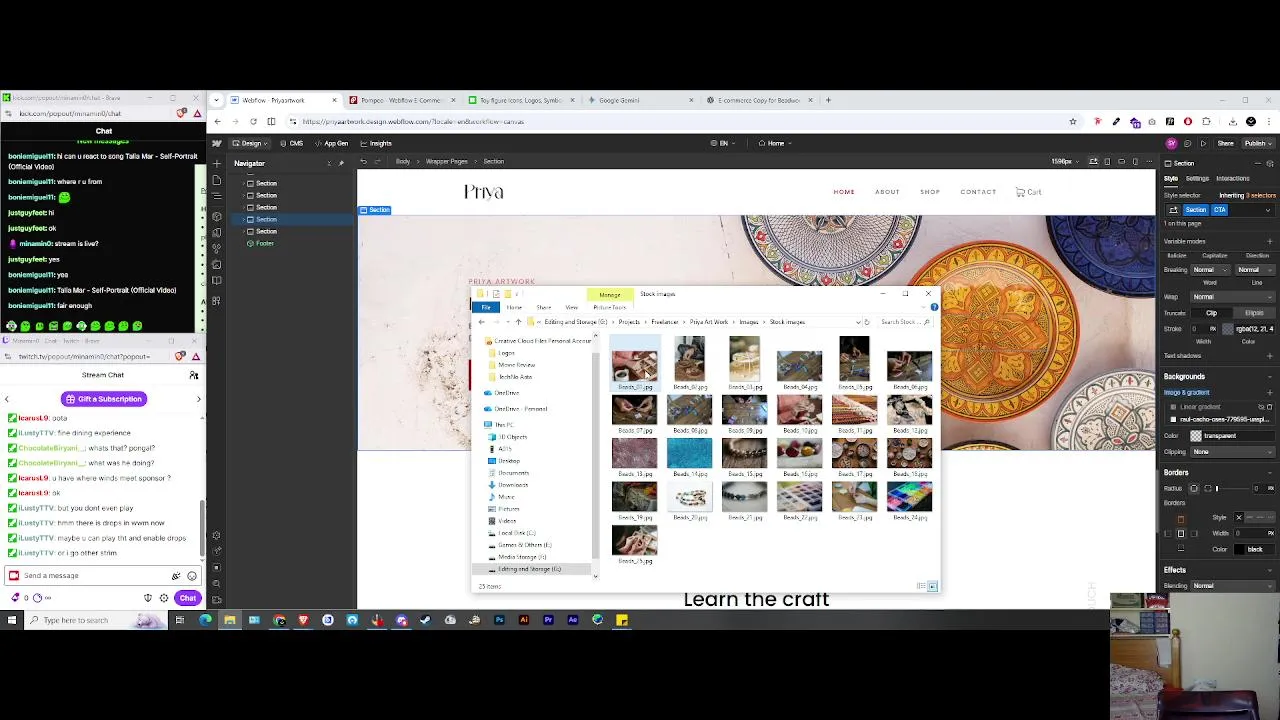Open the Navigator panel icon in the sidebar
The image size is (1280, 720).
pyautogui.click(x=217, y=197)
